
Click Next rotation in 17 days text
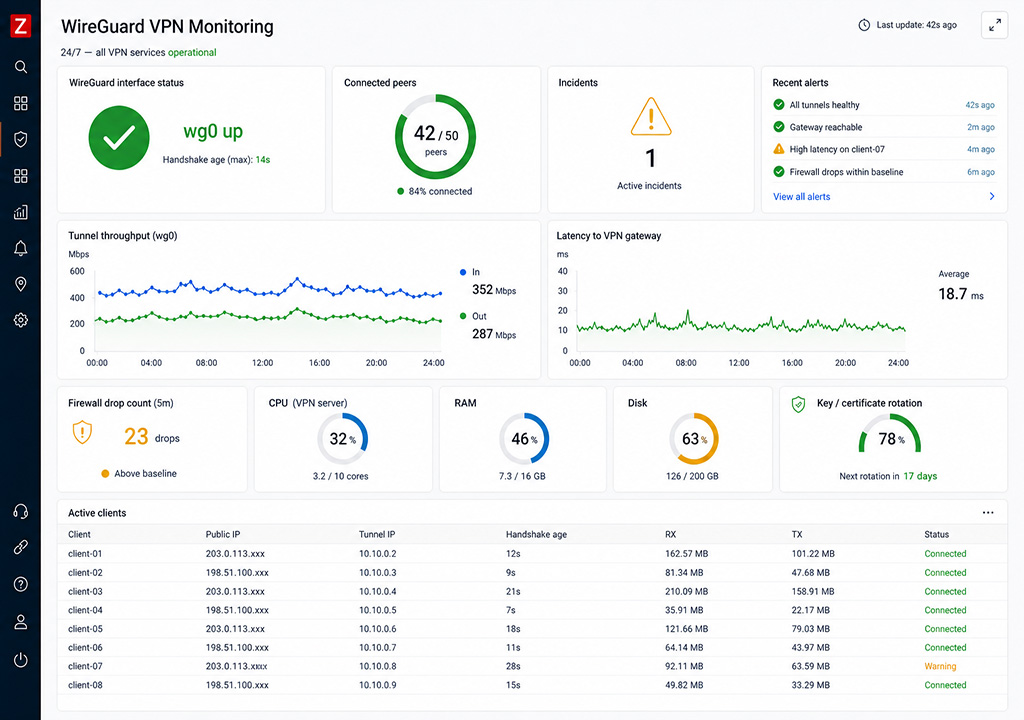[x=888, y=476]
